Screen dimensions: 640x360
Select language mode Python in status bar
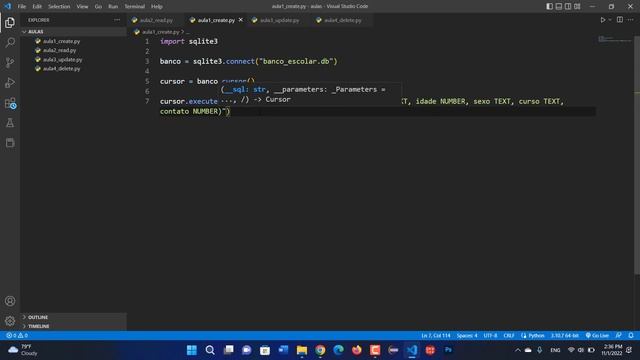coord(533,335)
